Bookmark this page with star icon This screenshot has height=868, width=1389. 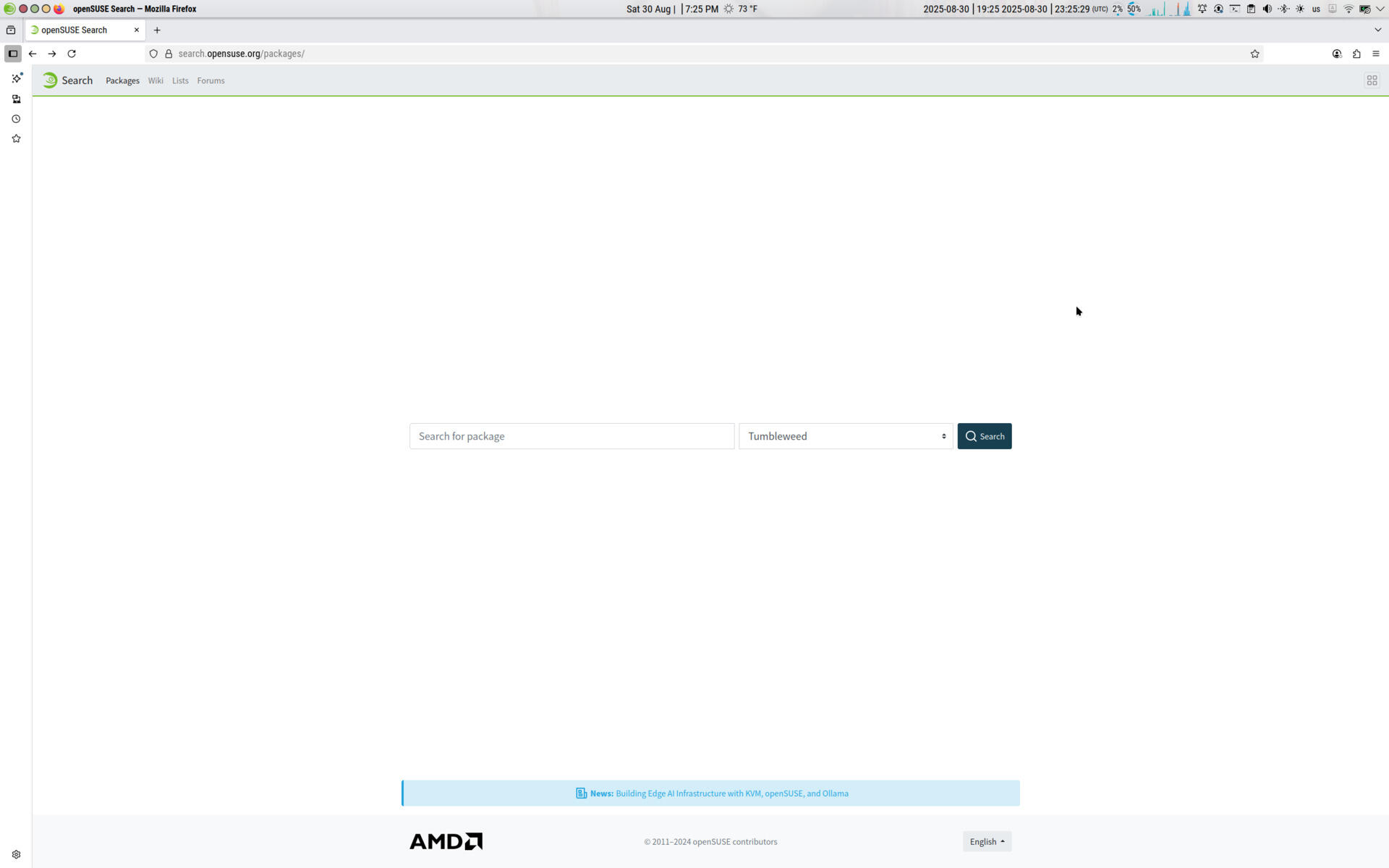tap(1255, 54)
